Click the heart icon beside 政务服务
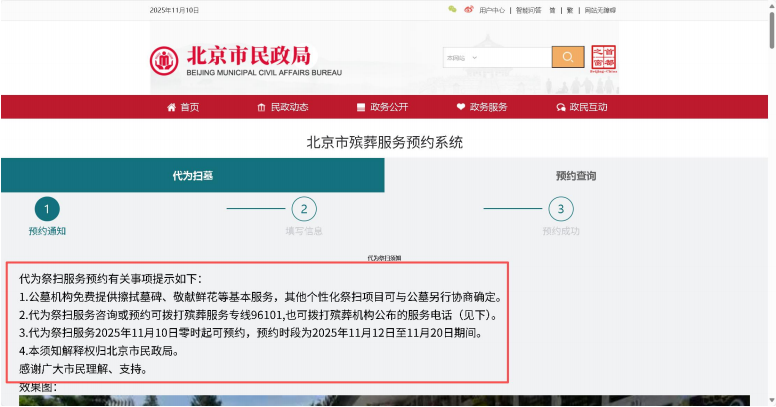The width and height of the screenshot is (776, 407). pos(460,107)
